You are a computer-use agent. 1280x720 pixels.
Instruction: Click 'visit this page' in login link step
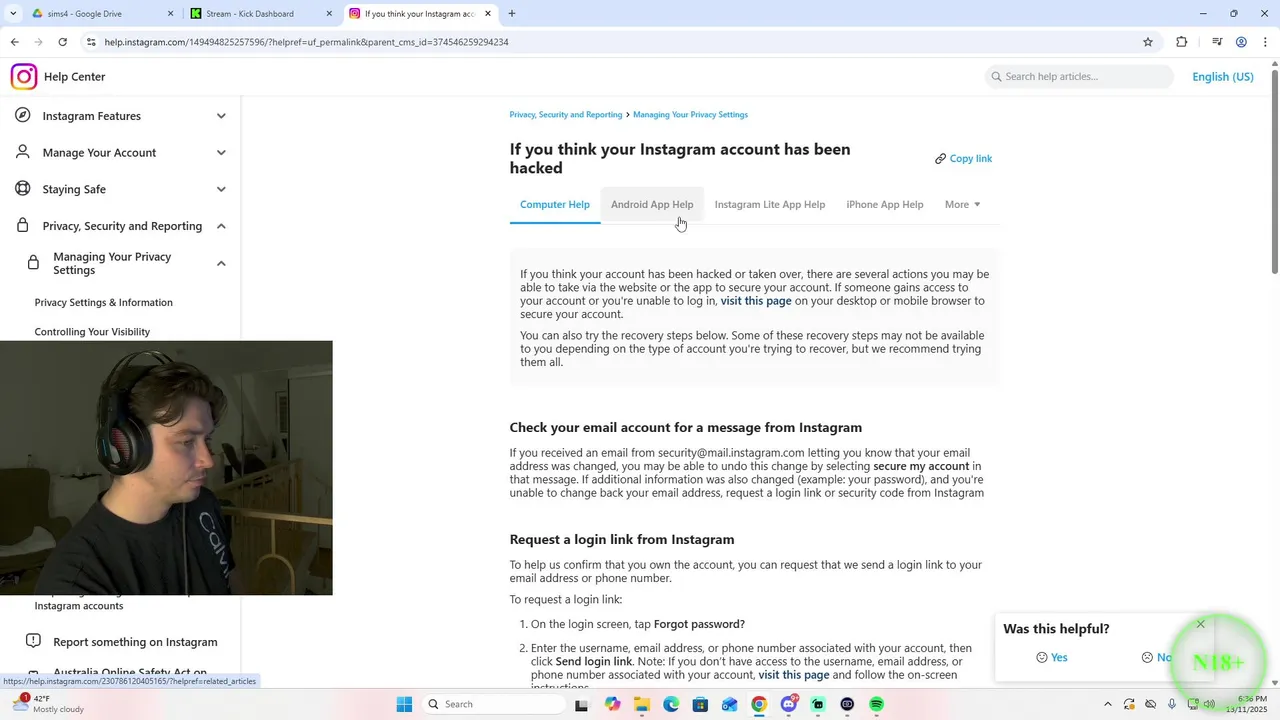(x=794, y=674)
